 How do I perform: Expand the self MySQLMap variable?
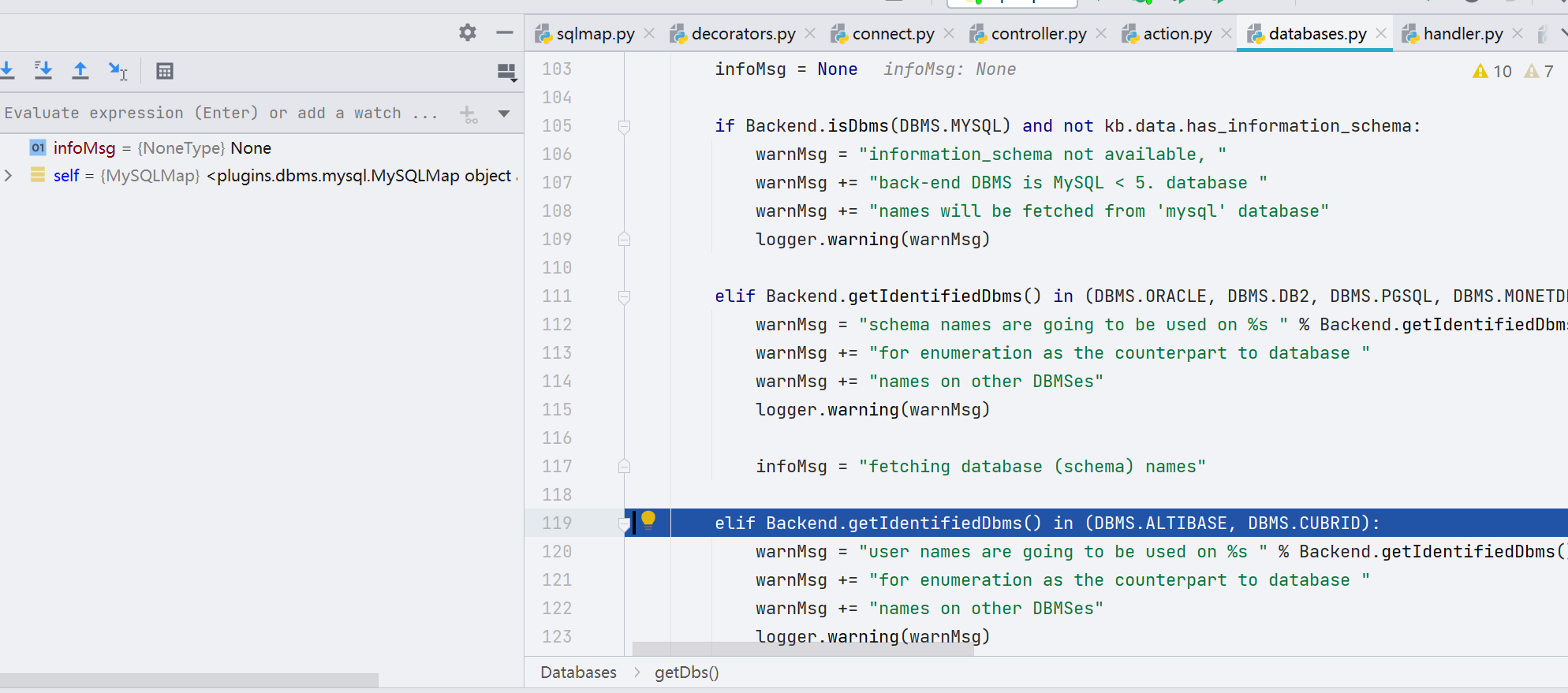(9, 175)
